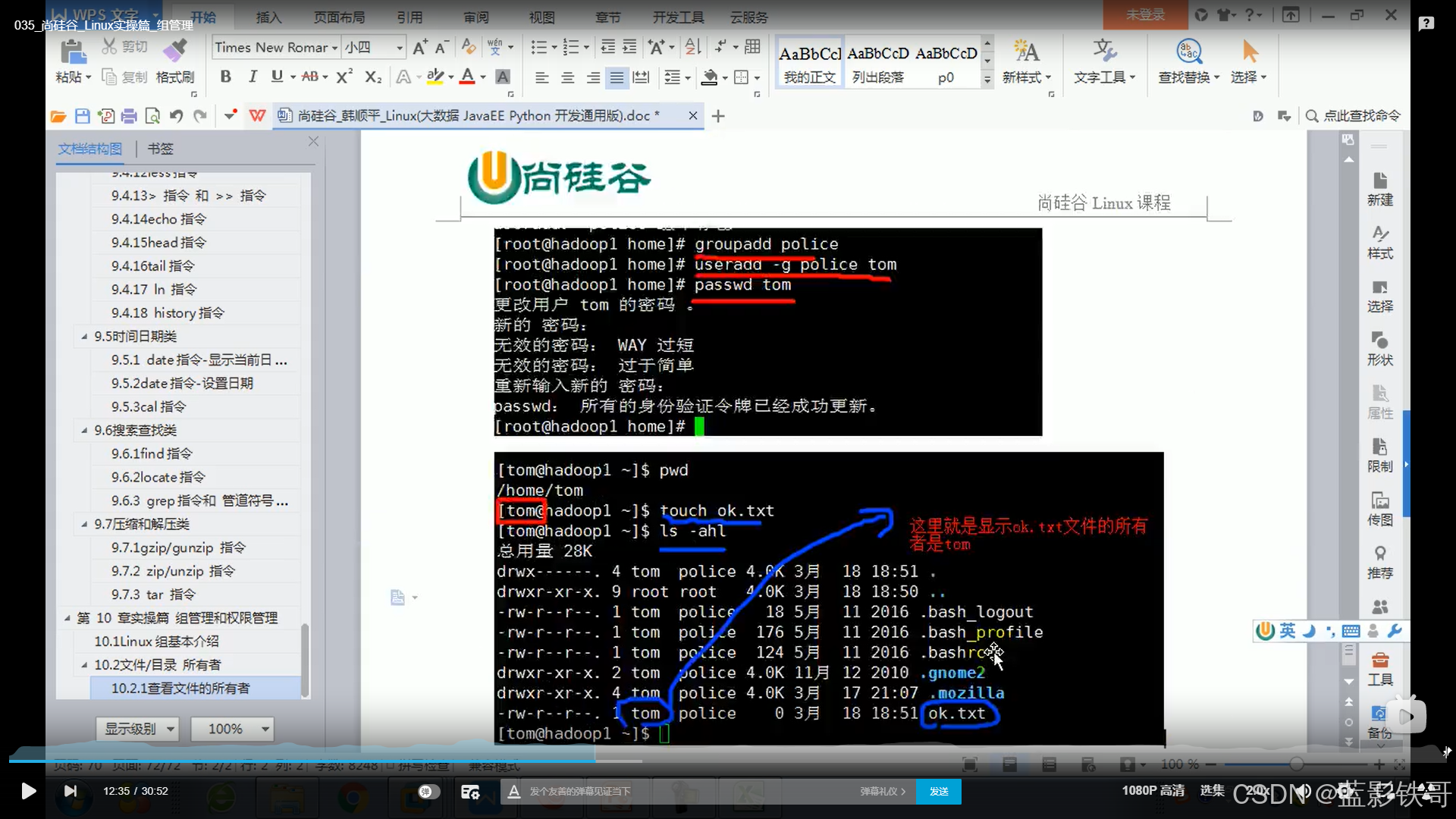Viewport: 1456px width, 819px height.
Task: Toggle the danmaku switch in player bar
Action: pyautogui.click(x=428, y=791)
